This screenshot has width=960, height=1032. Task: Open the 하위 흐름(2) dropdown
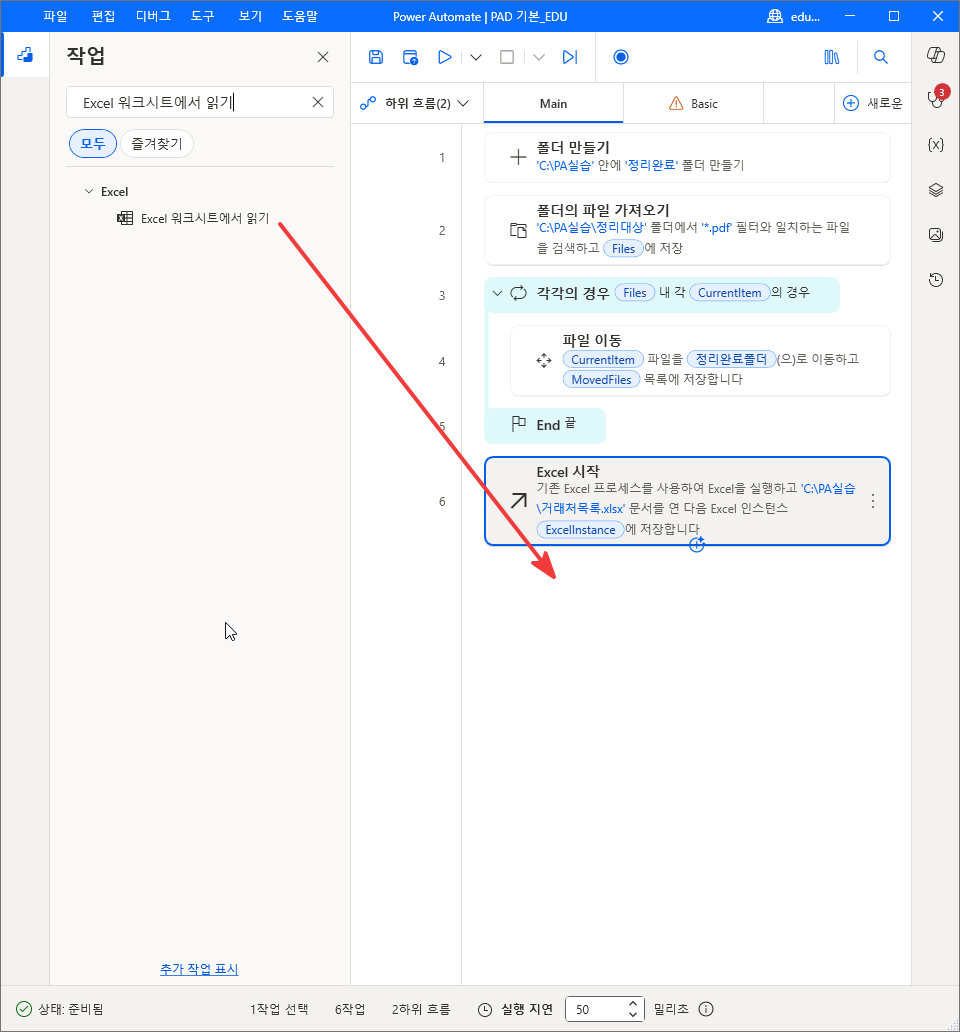(x=415, y=103)
